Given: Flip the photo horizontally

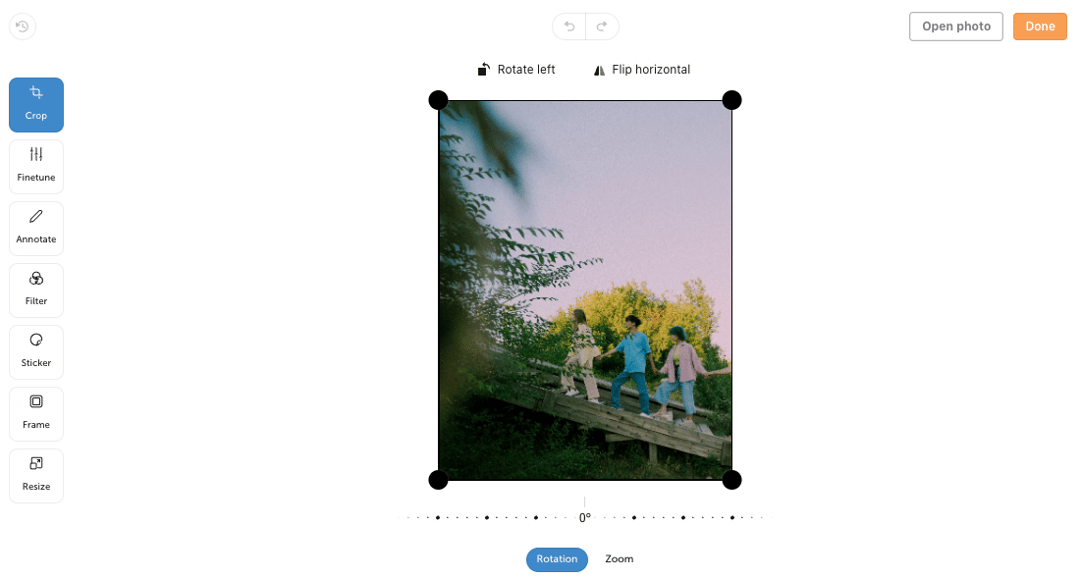Looking at the screenshot, I should tap(642, 70).
